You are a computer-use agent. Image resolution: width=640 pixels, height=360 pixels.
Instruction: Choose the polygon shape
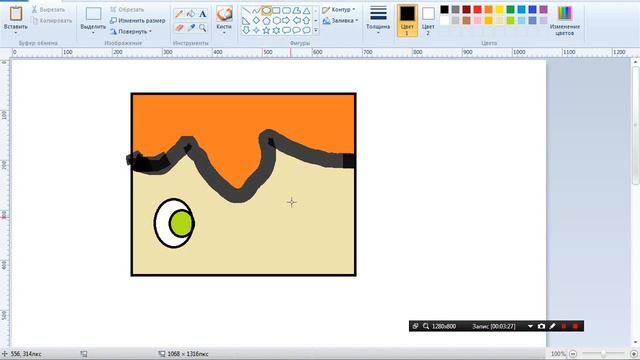(x=296, y=11)
